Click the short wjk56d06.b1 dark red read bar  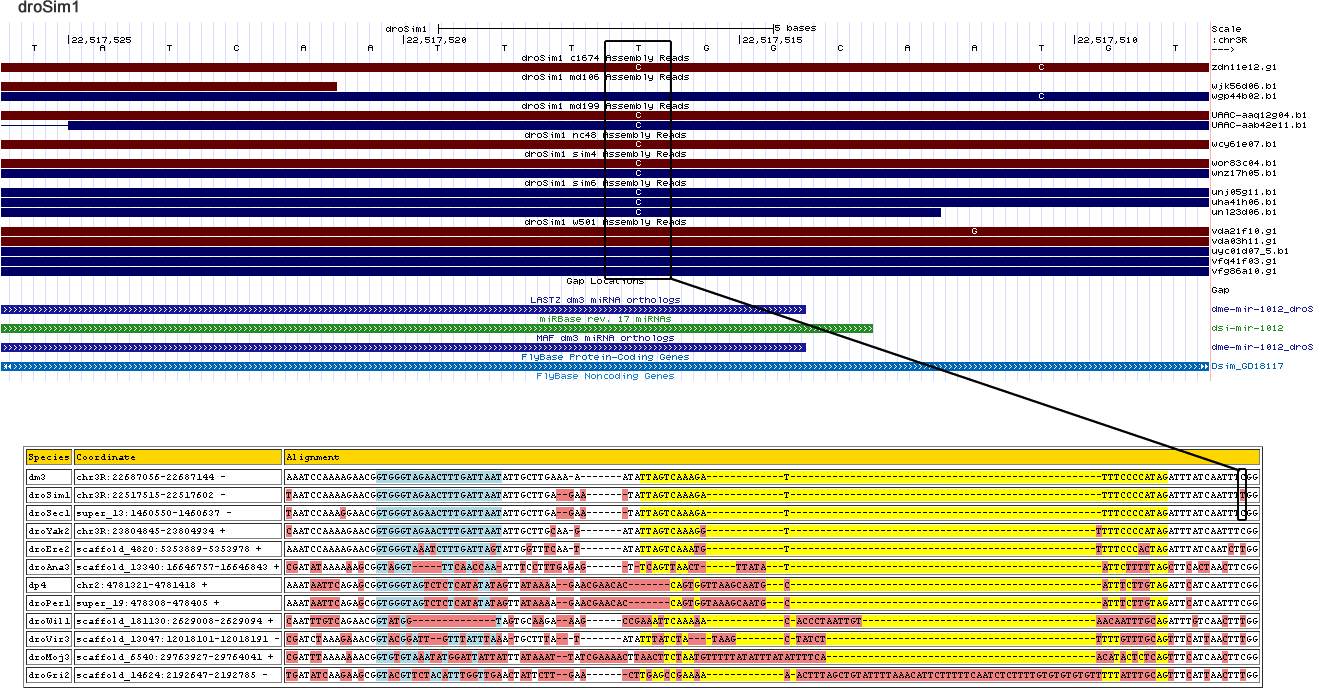point(168,87)
